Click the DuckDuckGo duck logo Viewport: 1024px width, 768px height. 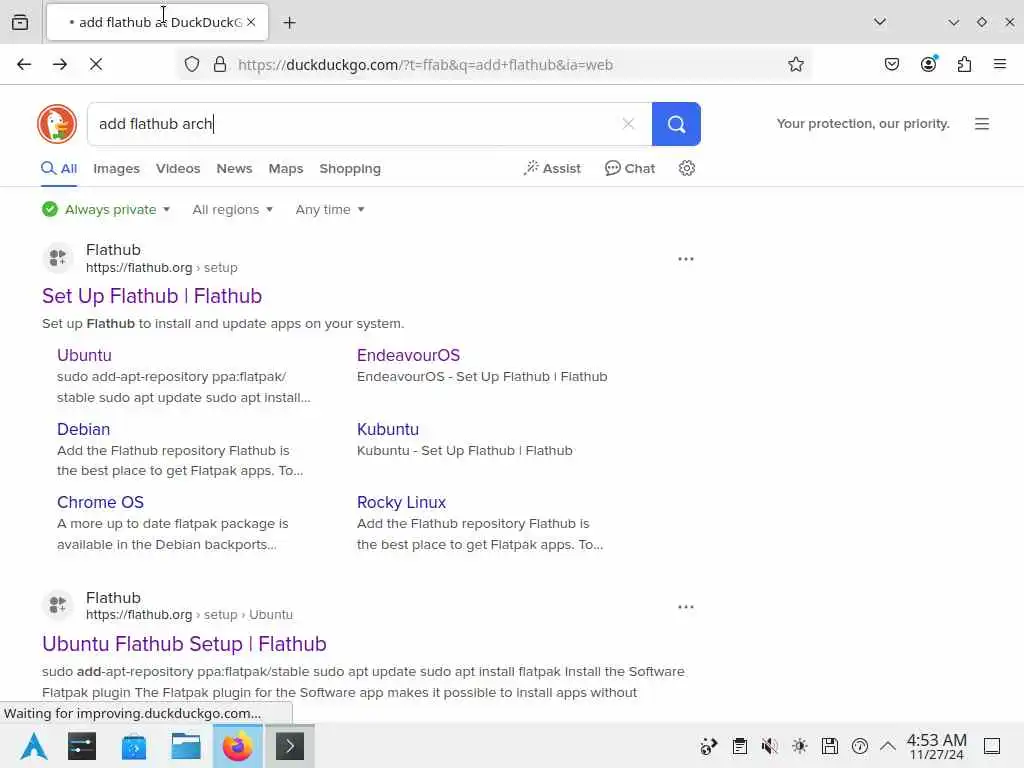(x=57, y=123)
